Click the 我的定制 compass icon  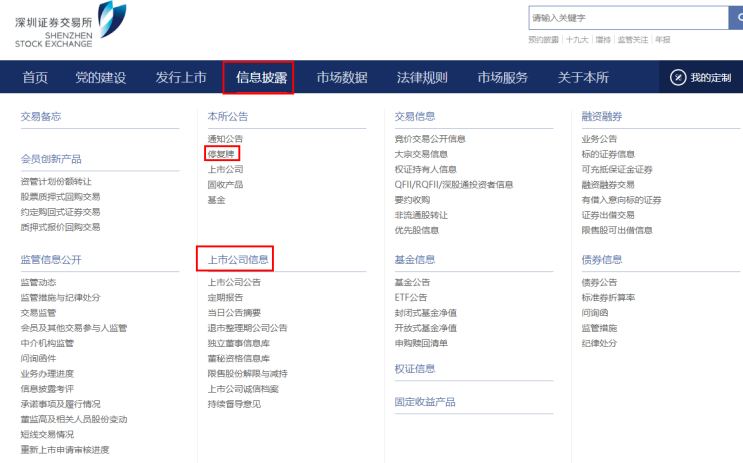click(678, 77)
